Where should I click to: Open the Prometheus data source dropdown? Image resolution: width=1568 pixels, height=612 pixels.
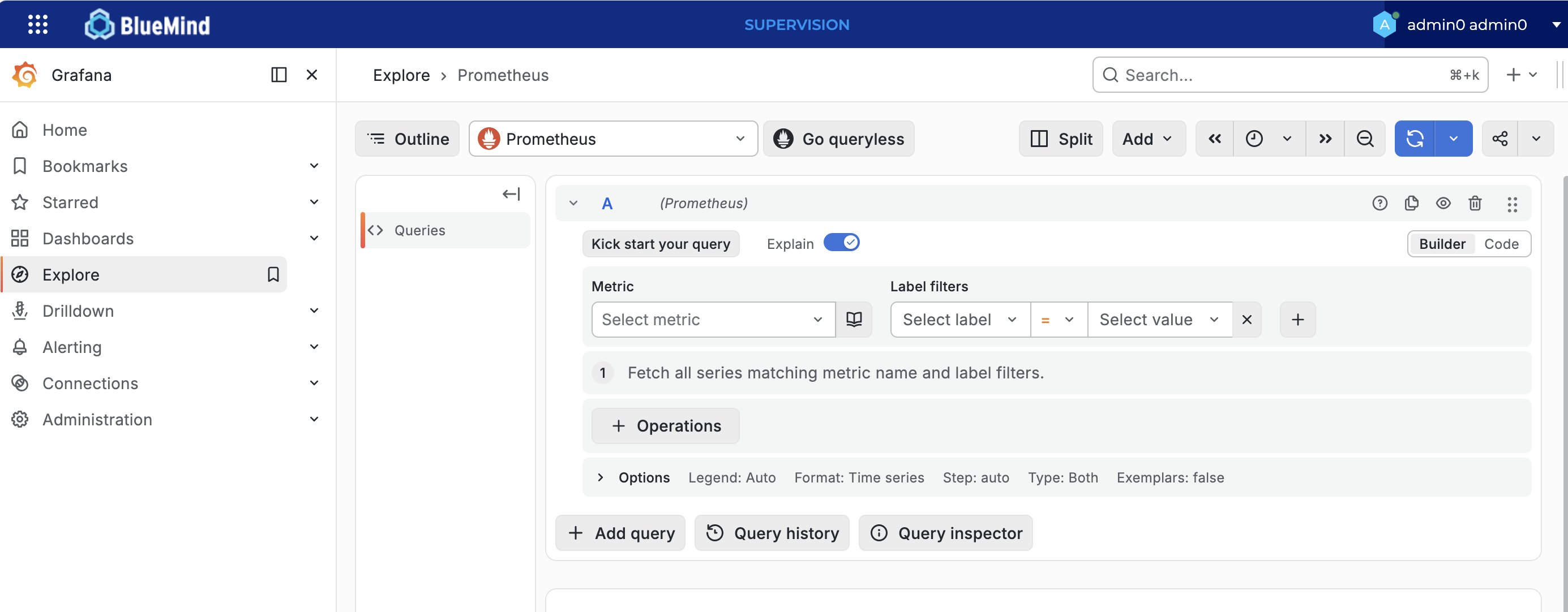click(613, 139)
